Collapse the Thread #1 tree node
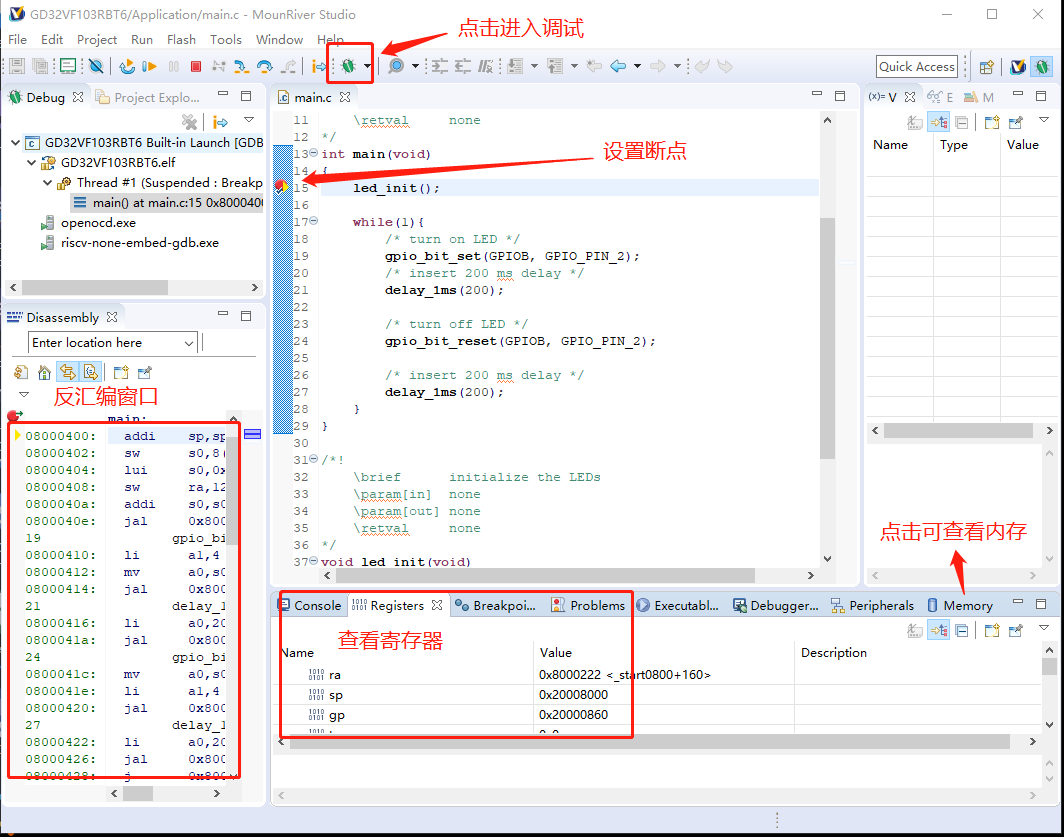The image size is (1064, 837). 48,183
